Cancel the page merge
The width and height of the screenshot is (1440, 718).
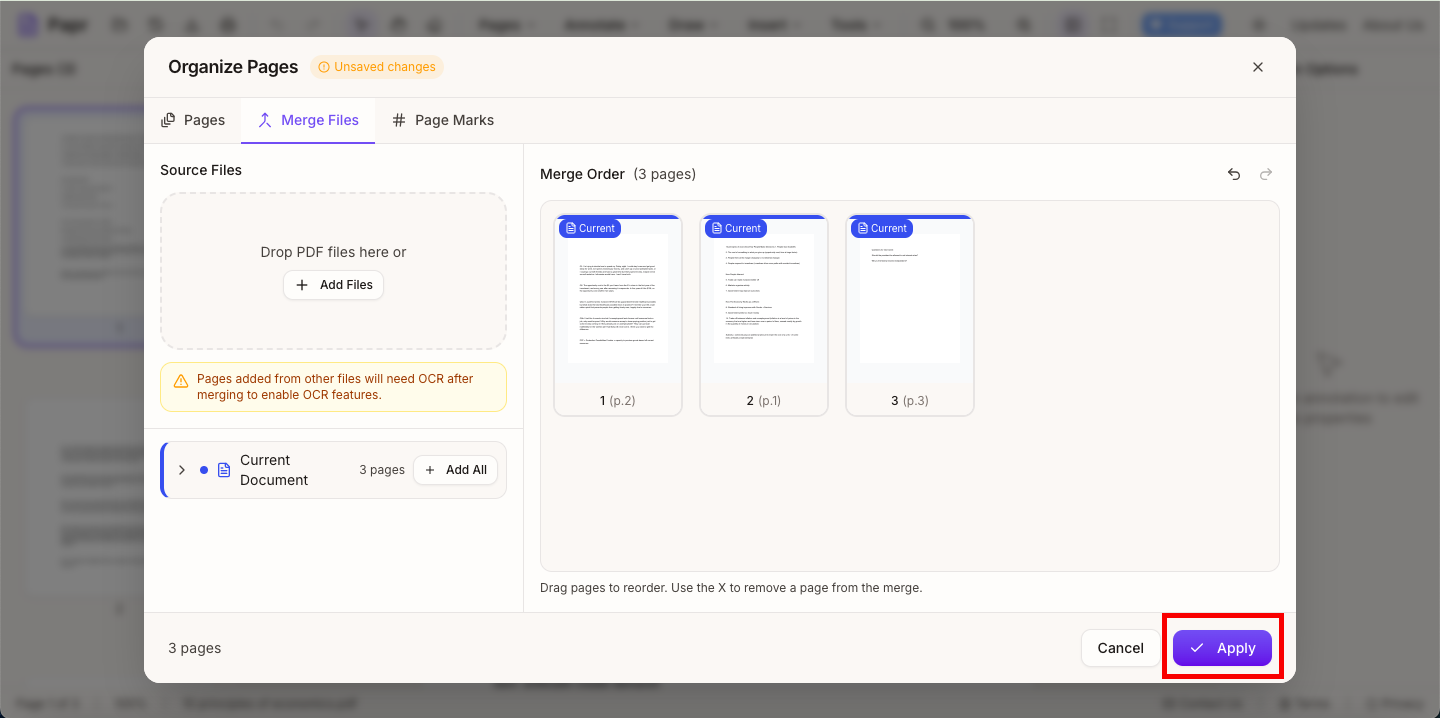pyautogui.click(x=1120, y=648)
